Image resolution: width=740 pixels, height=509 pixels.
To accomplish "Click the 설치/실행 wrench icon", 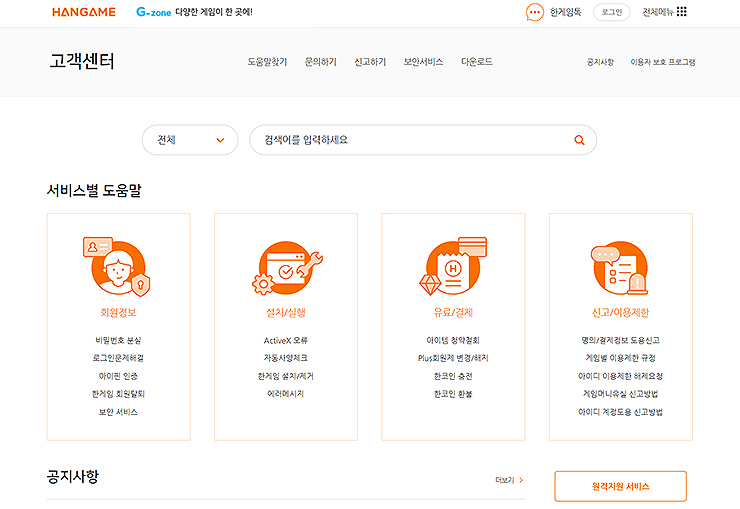I will pyautogui.click(x=286, y=267).
